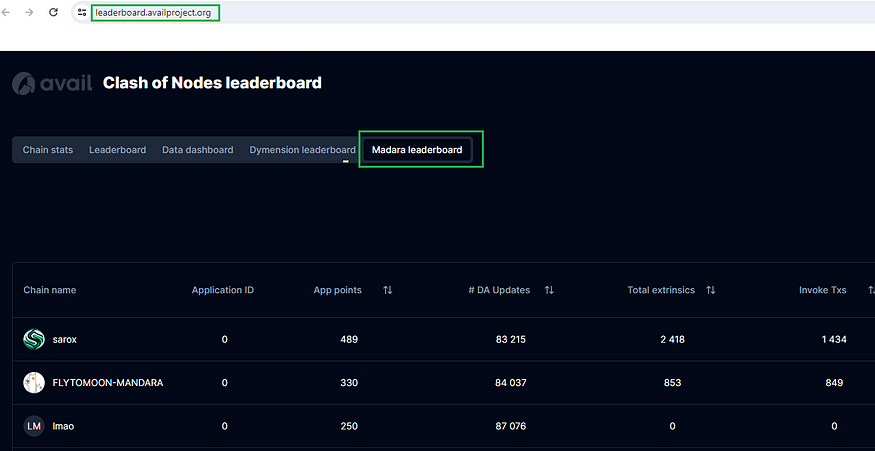Click the # DA Updates header label
Image resolution: width=875 pixels, height=451 pixels.
click(499, 290)
